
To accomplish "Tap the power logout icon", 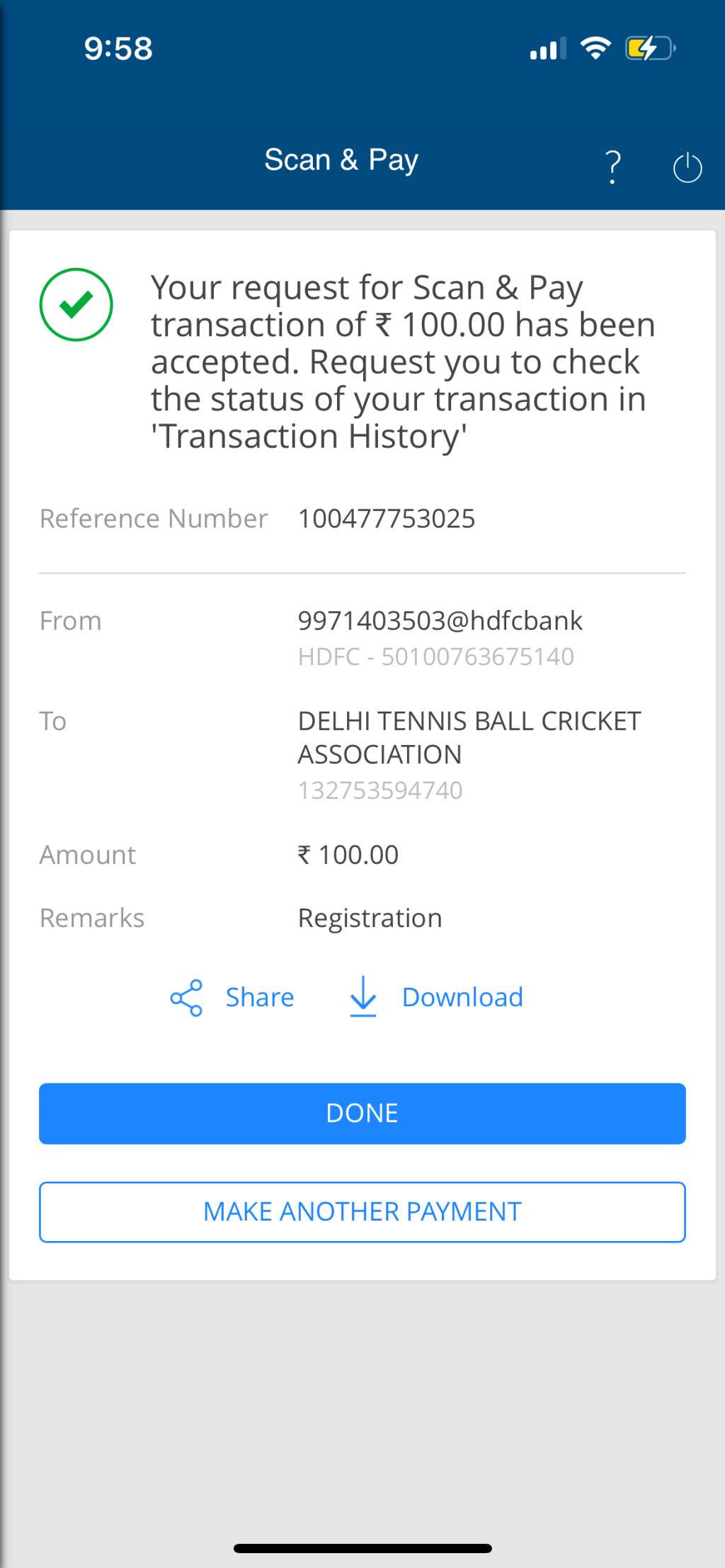I will pos(687,168).
